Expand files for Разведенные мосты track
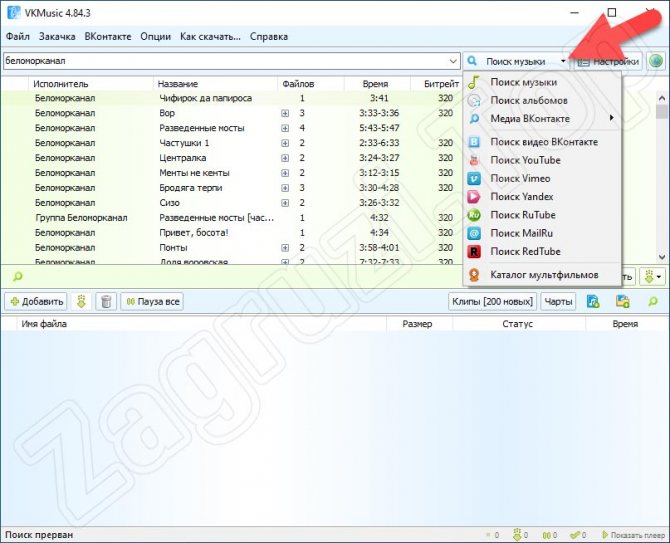 (x=285, y=128)
